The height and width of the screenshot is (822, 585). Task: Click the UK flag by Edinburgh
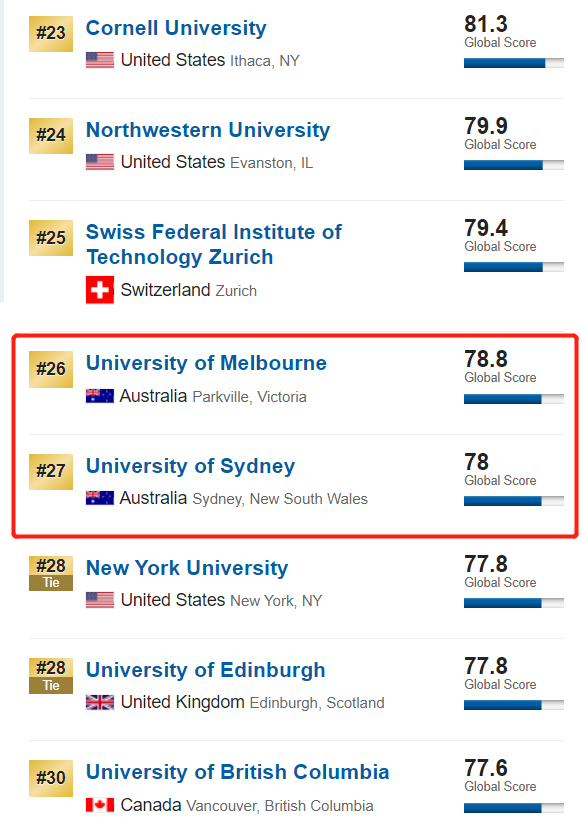point(100,702)
